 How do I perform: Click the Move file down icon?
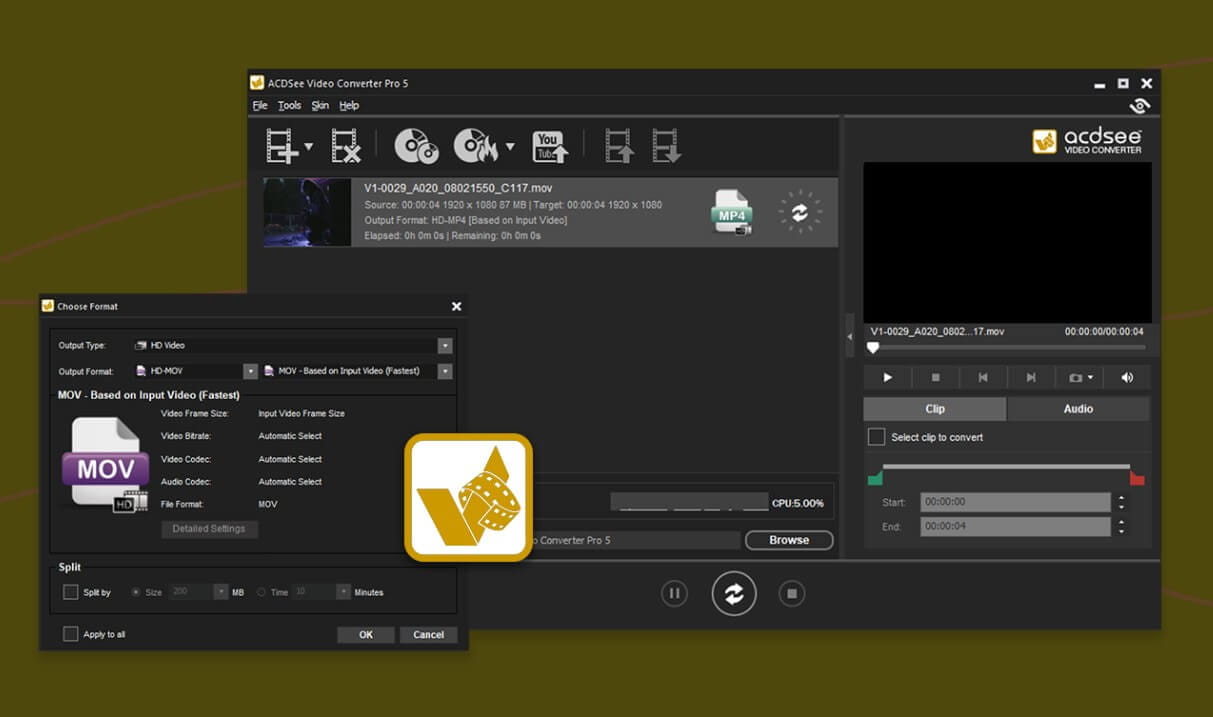click(666, 146)
